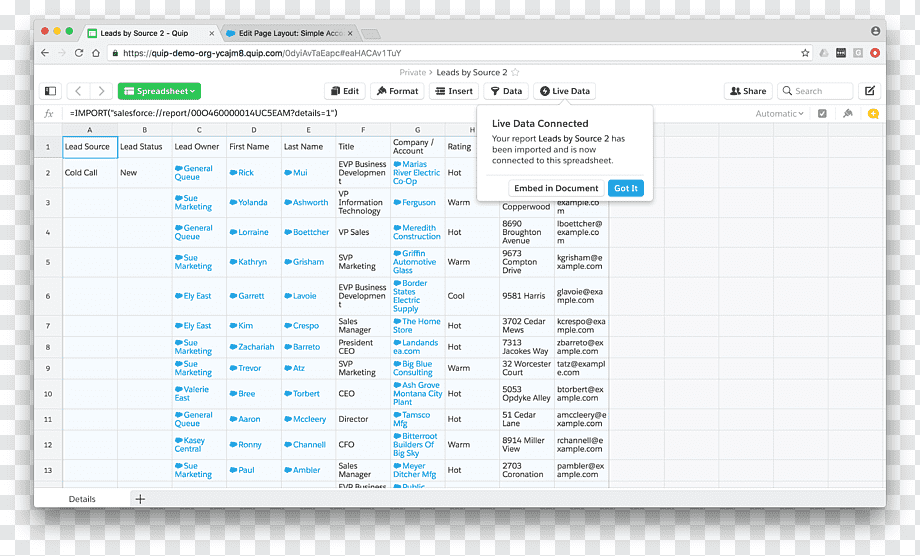The height and width of the screenshot is (556, 920).
Task: Open the Spreadsheet dropdown
Action: pos(159,91)
